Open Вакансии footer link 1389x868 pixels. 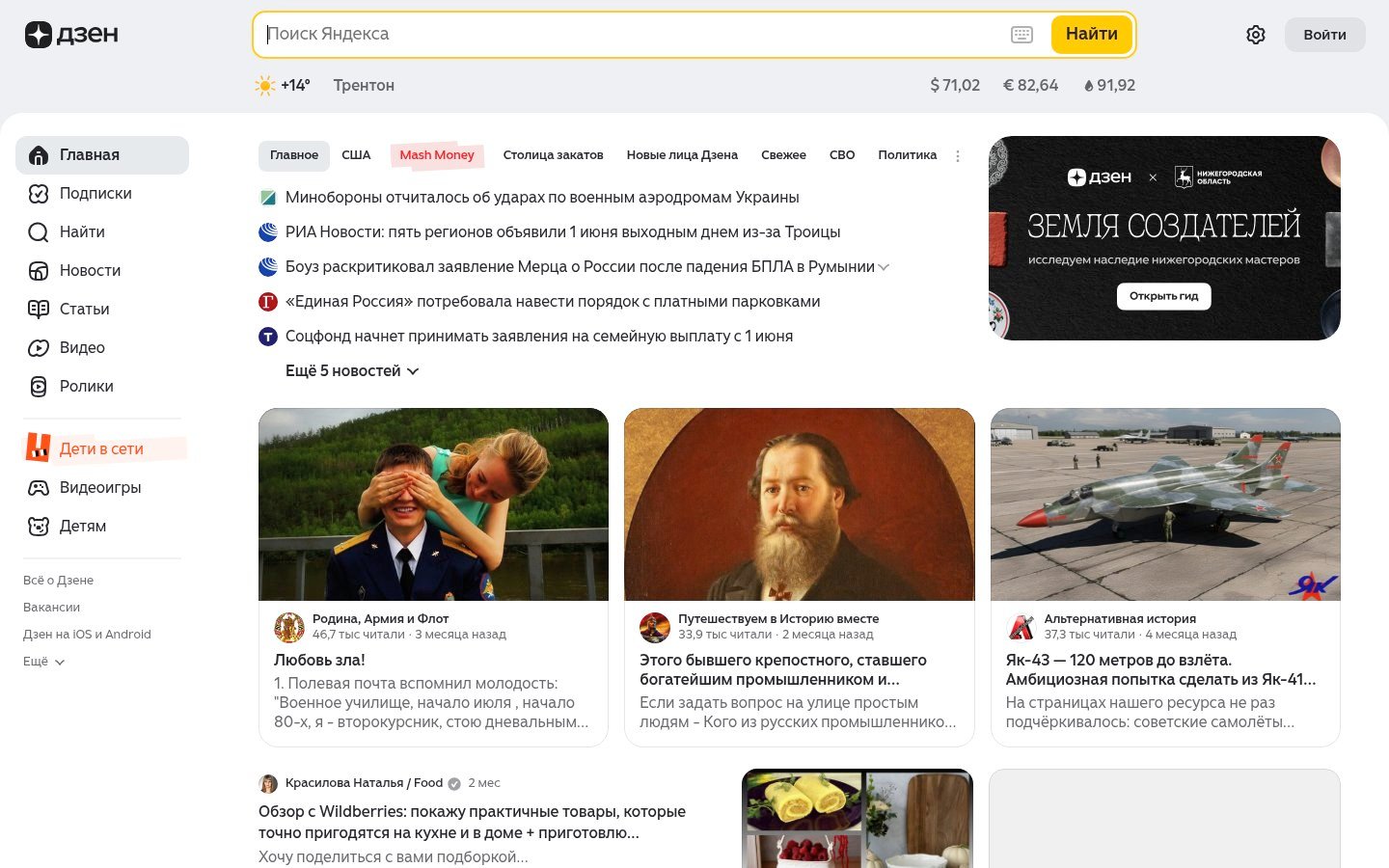coord(51,608)
